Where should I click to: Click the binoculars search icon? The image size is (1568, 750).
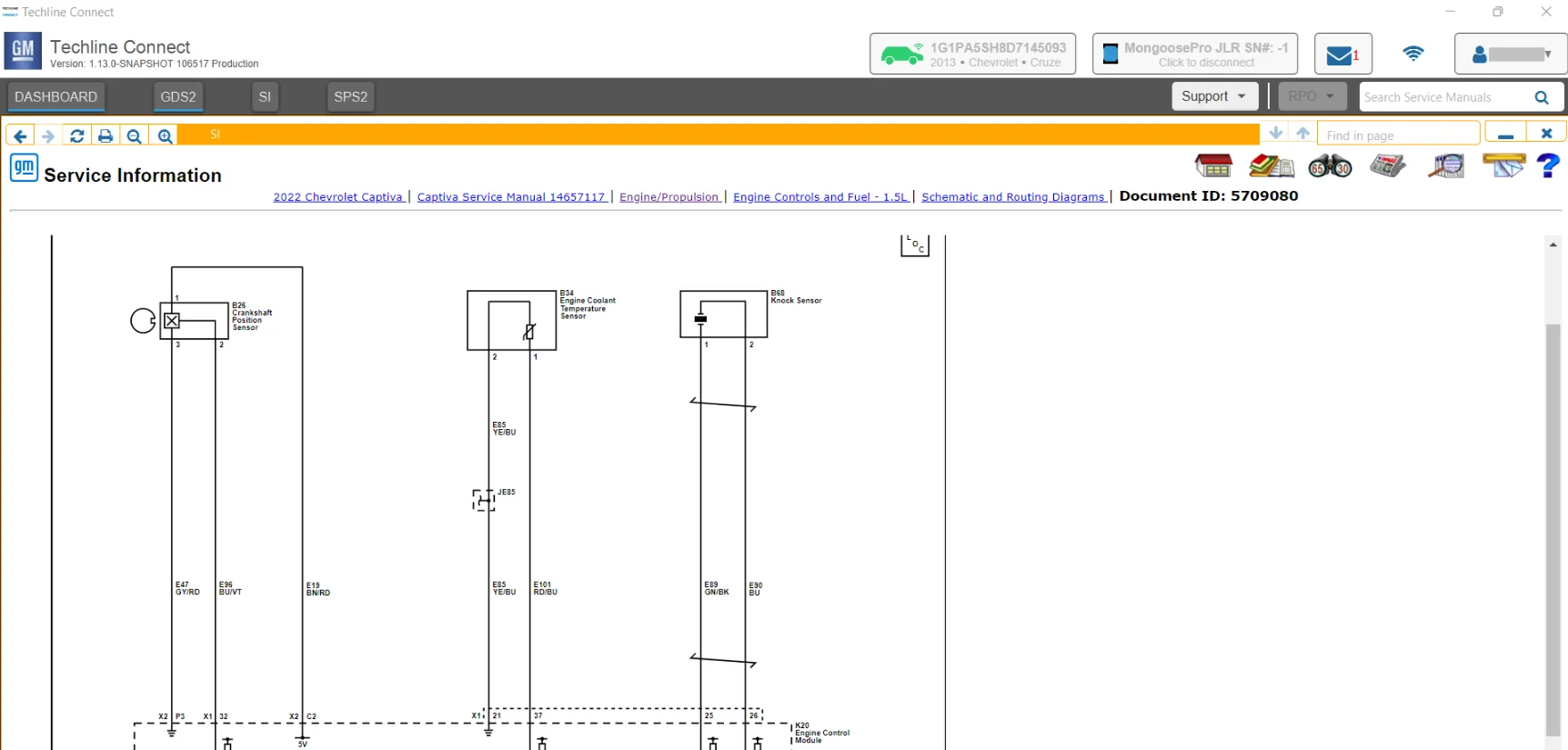1329,166
